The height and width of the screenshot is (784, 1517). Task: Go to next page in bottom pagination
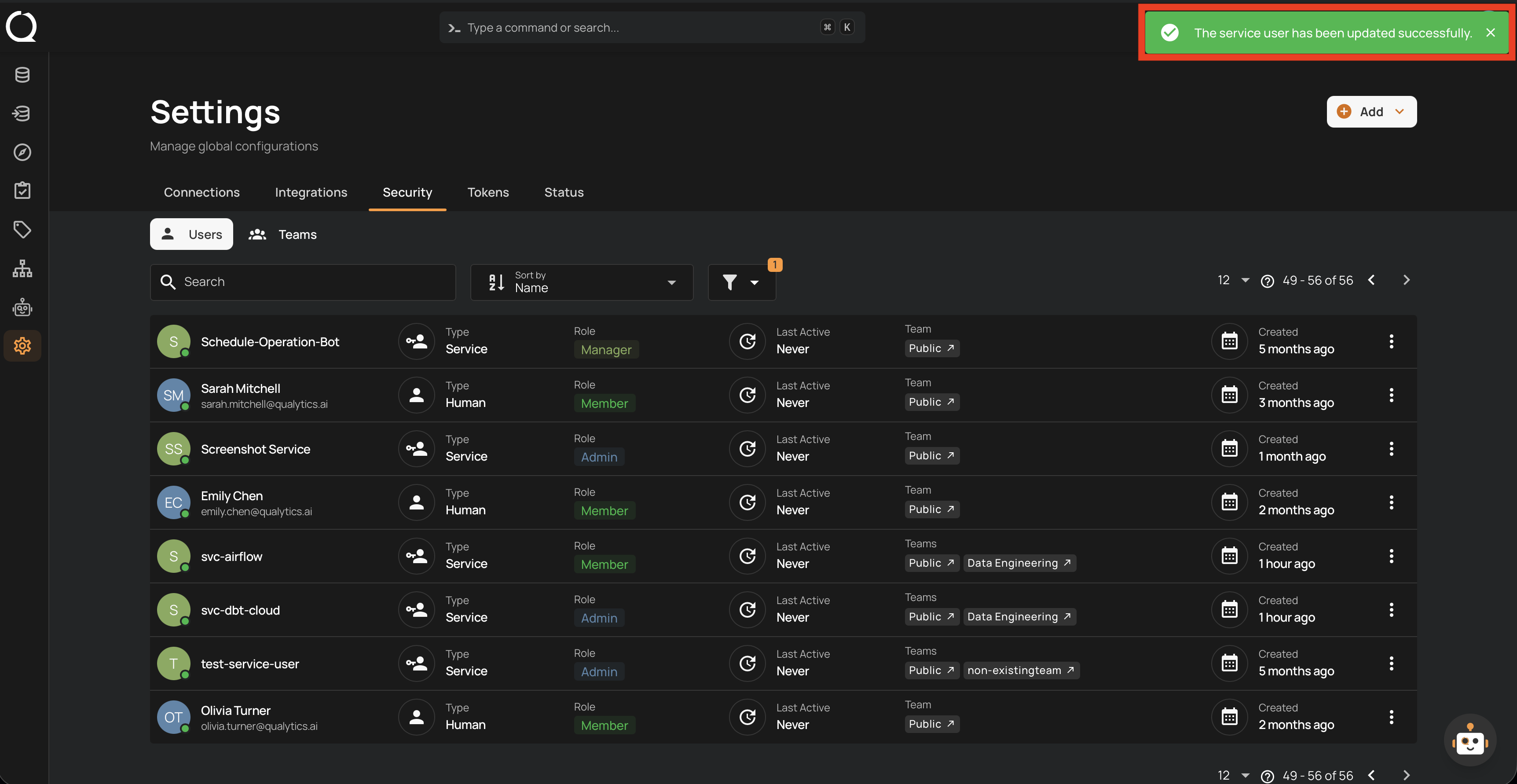tap(1407, 775)
